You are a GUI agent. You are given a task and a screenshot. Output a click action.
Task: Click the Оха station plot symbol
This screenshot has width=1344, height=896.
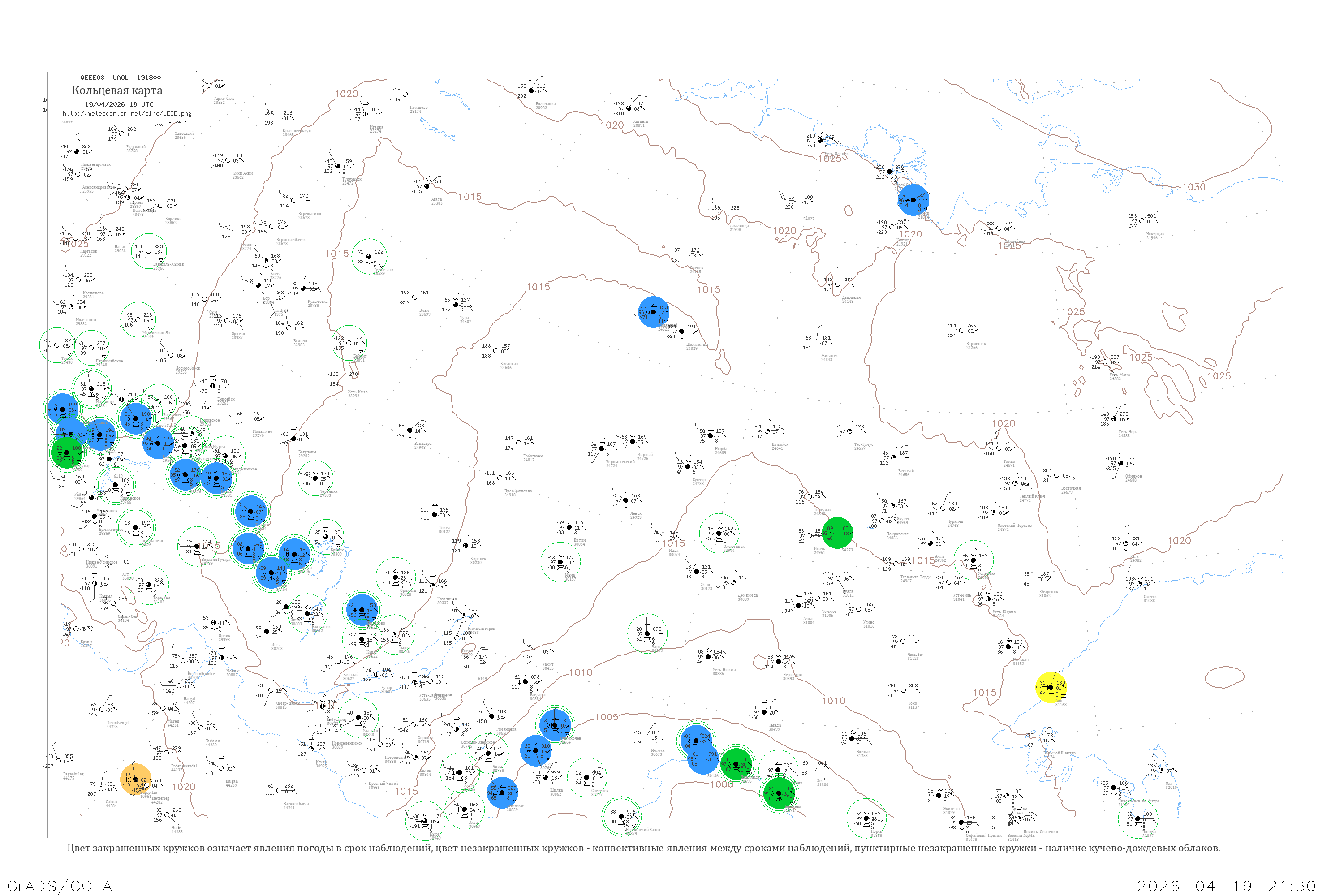[1161, 770]
